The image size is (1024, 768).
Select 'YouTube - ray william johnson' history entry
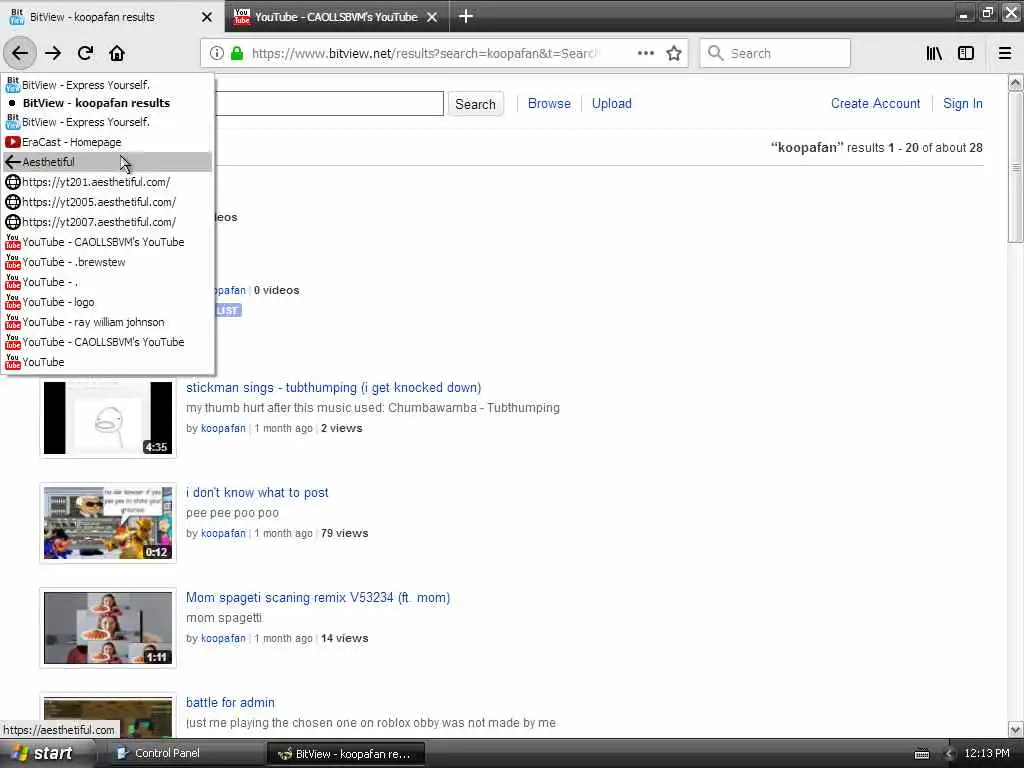point(108,322)
